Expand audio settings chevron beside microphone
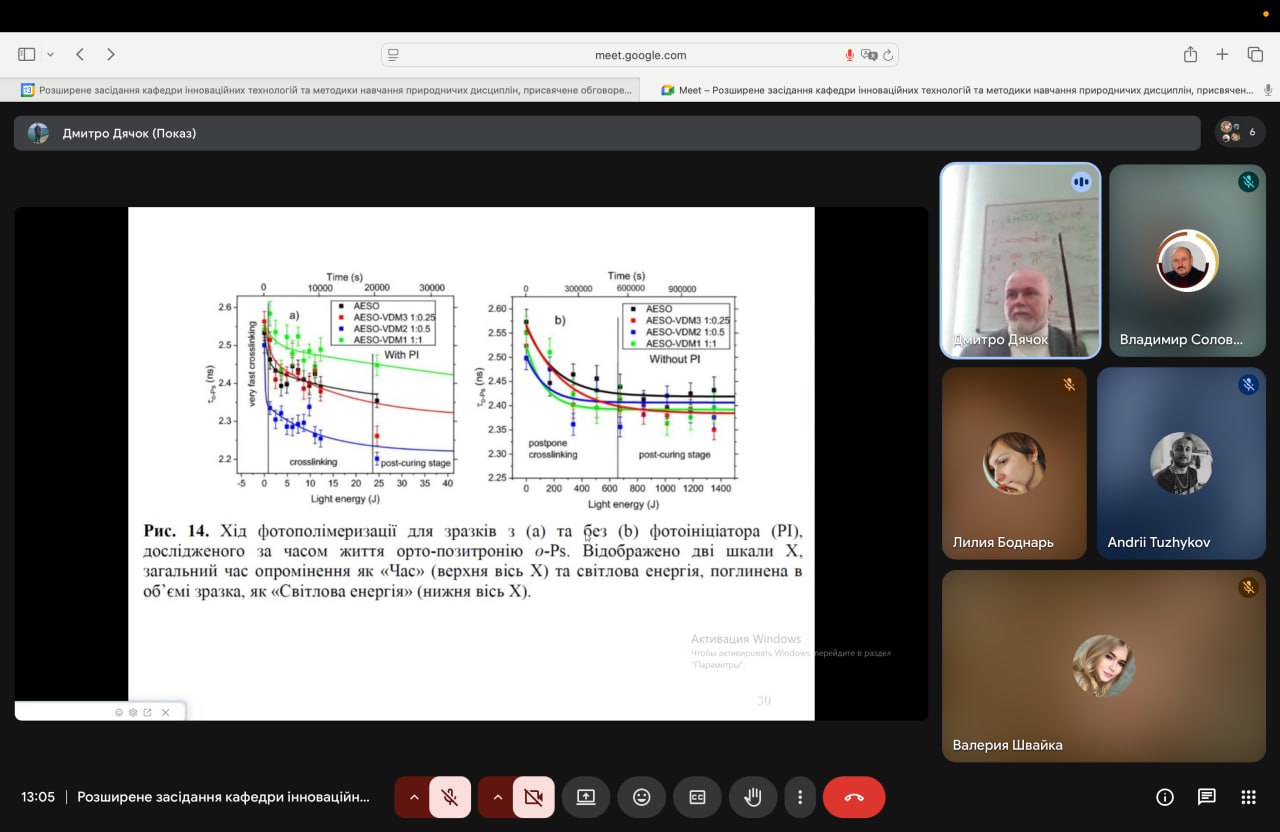 click(x=414, y=797)
